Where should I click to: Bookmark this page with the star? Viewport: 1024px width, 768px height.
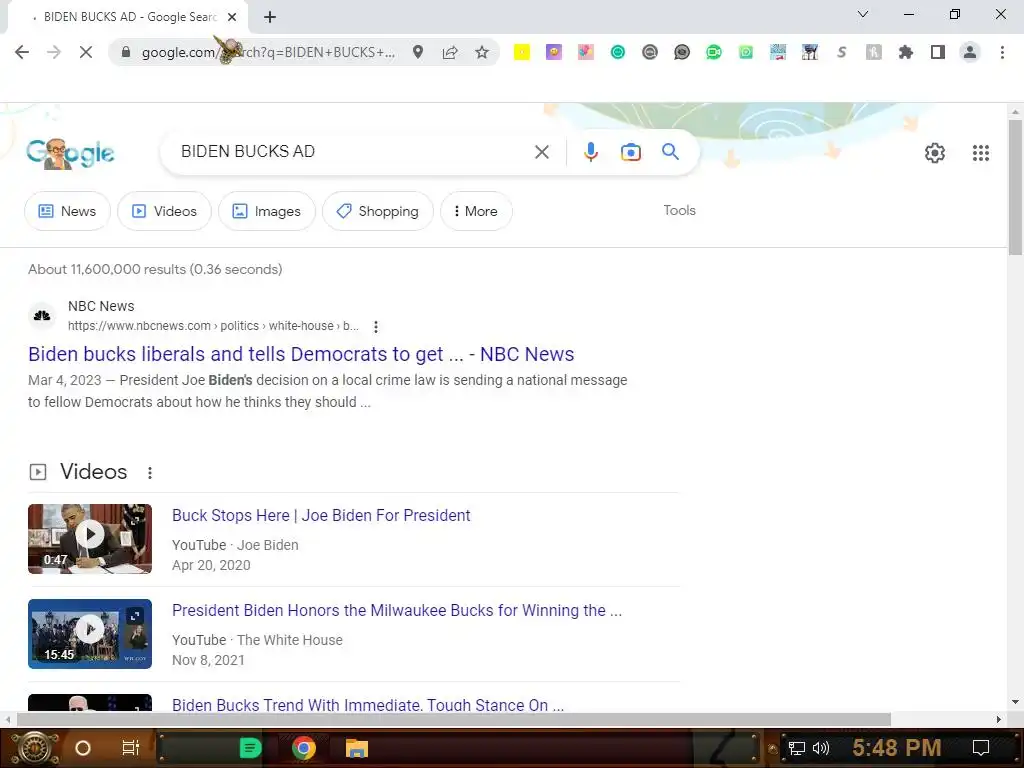coord(482,52)
